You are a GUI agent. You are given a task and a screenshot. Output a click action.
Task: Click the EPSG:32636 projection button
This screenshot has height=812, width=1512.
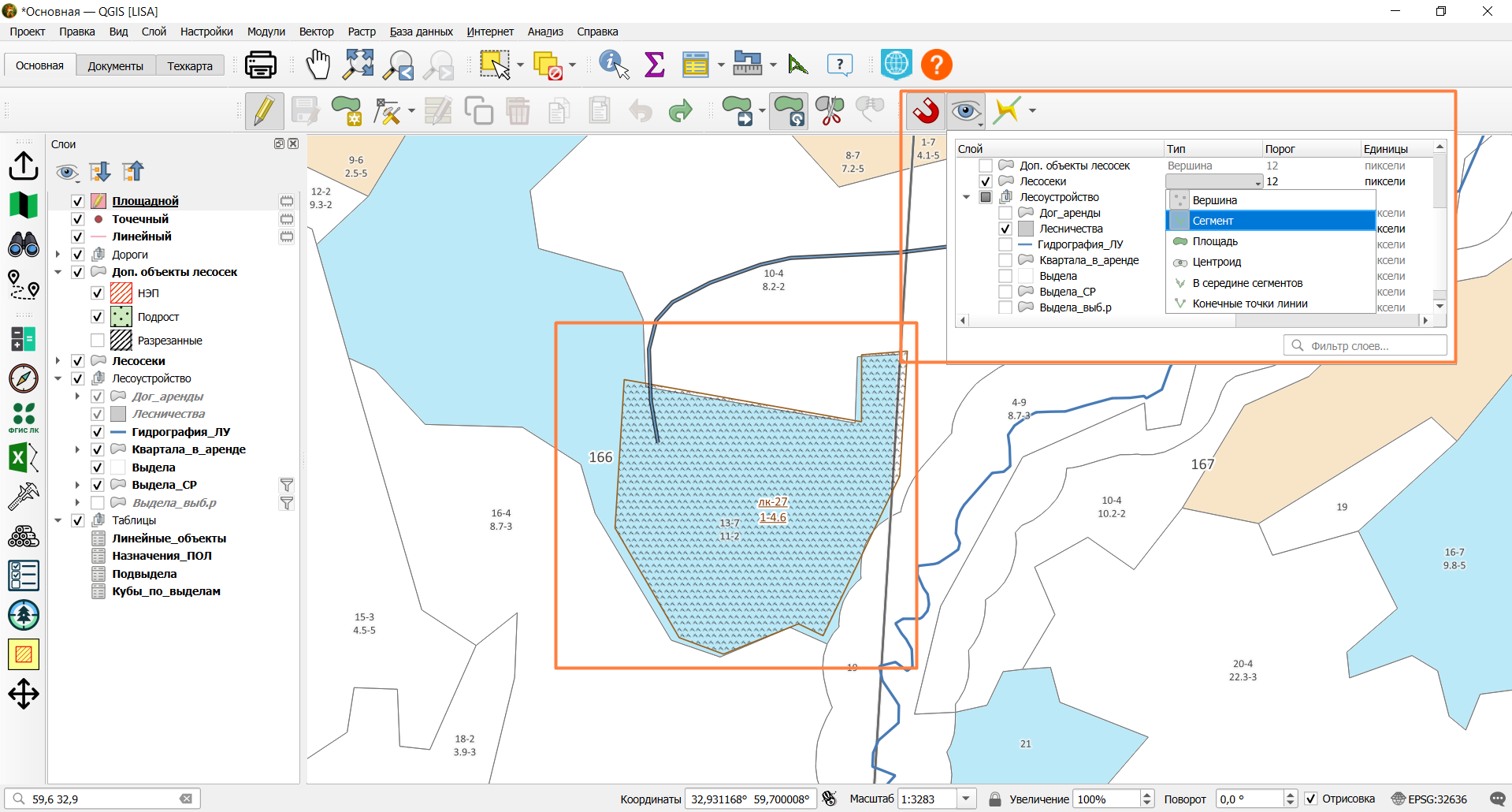click(x=1429, y=799)
